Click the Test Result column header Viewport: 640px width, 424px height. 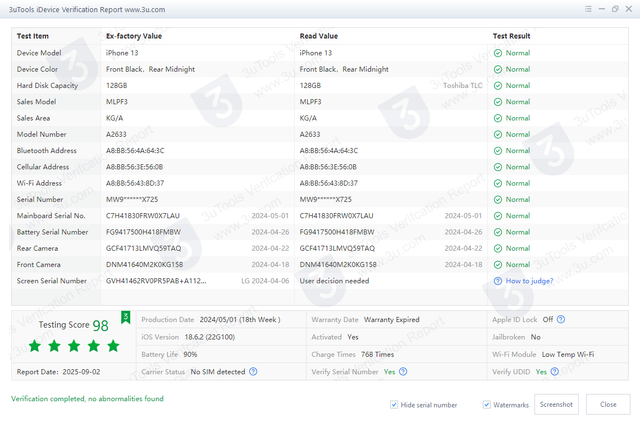pyautogui.click(x=512, y=35)
